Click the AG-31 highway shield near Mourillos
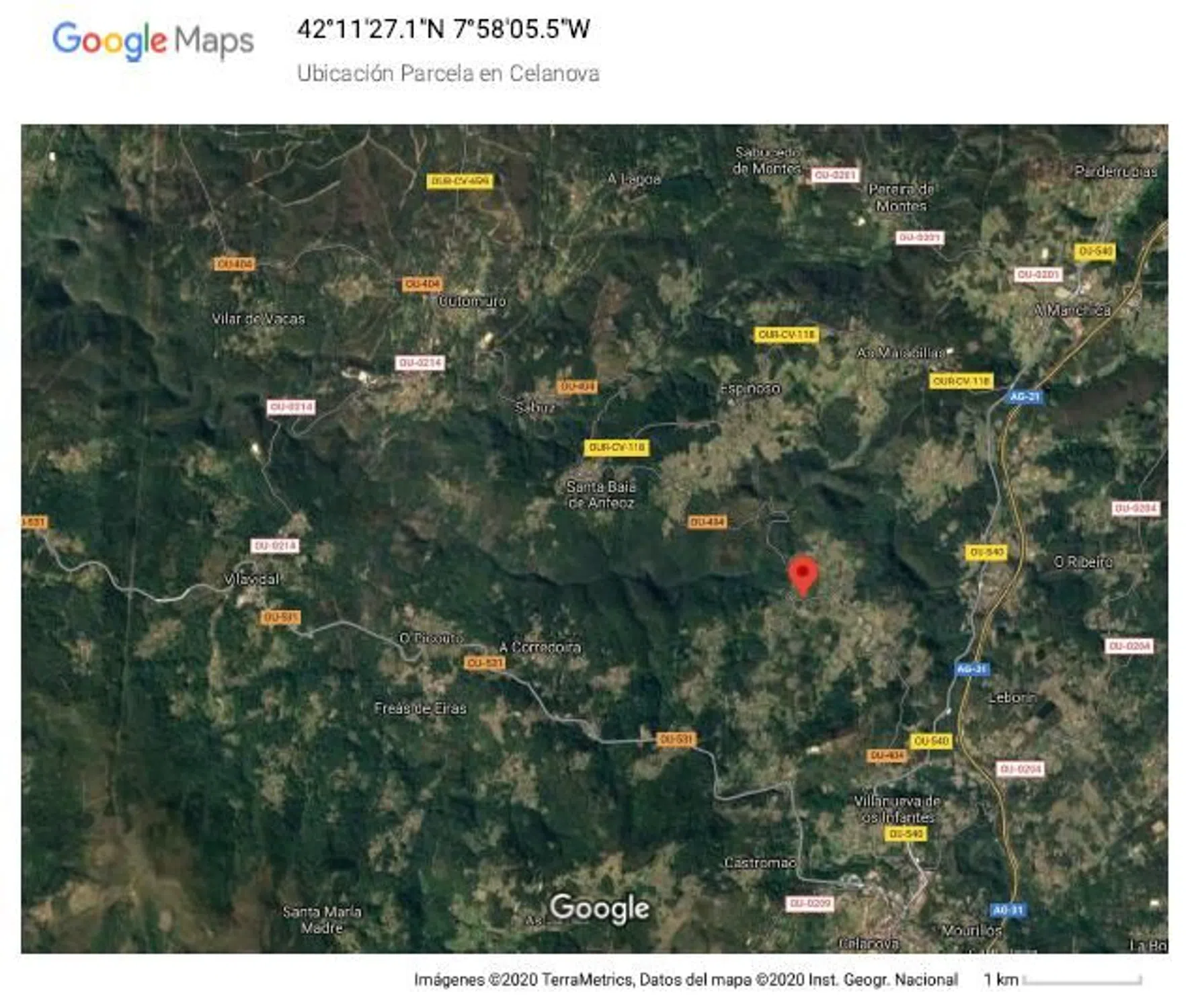 [x=1008, y=910]
